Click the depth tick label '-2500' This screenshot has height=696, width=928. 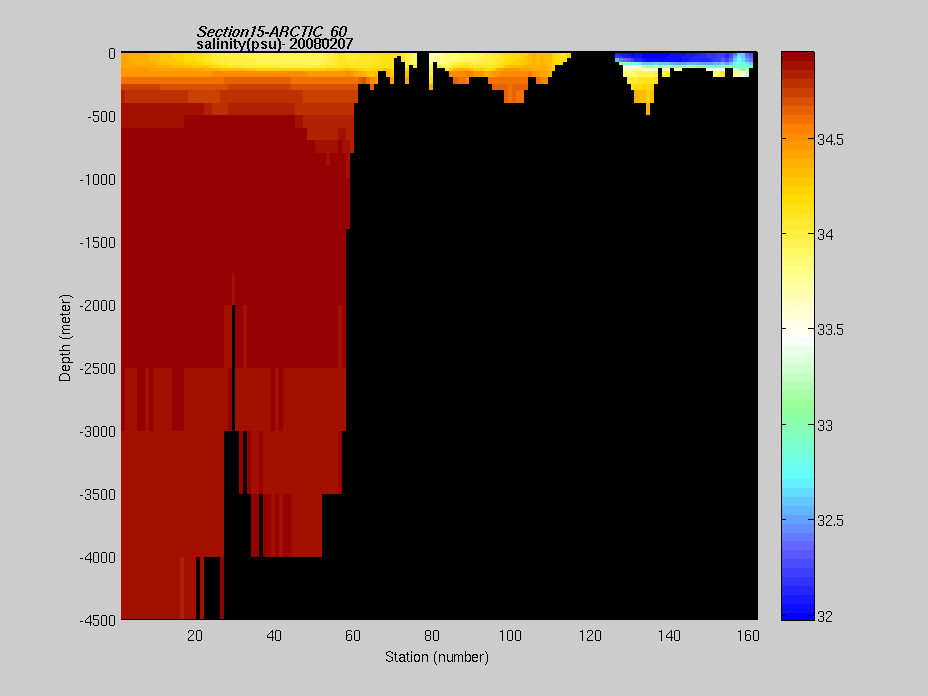[x=98, y=369]
